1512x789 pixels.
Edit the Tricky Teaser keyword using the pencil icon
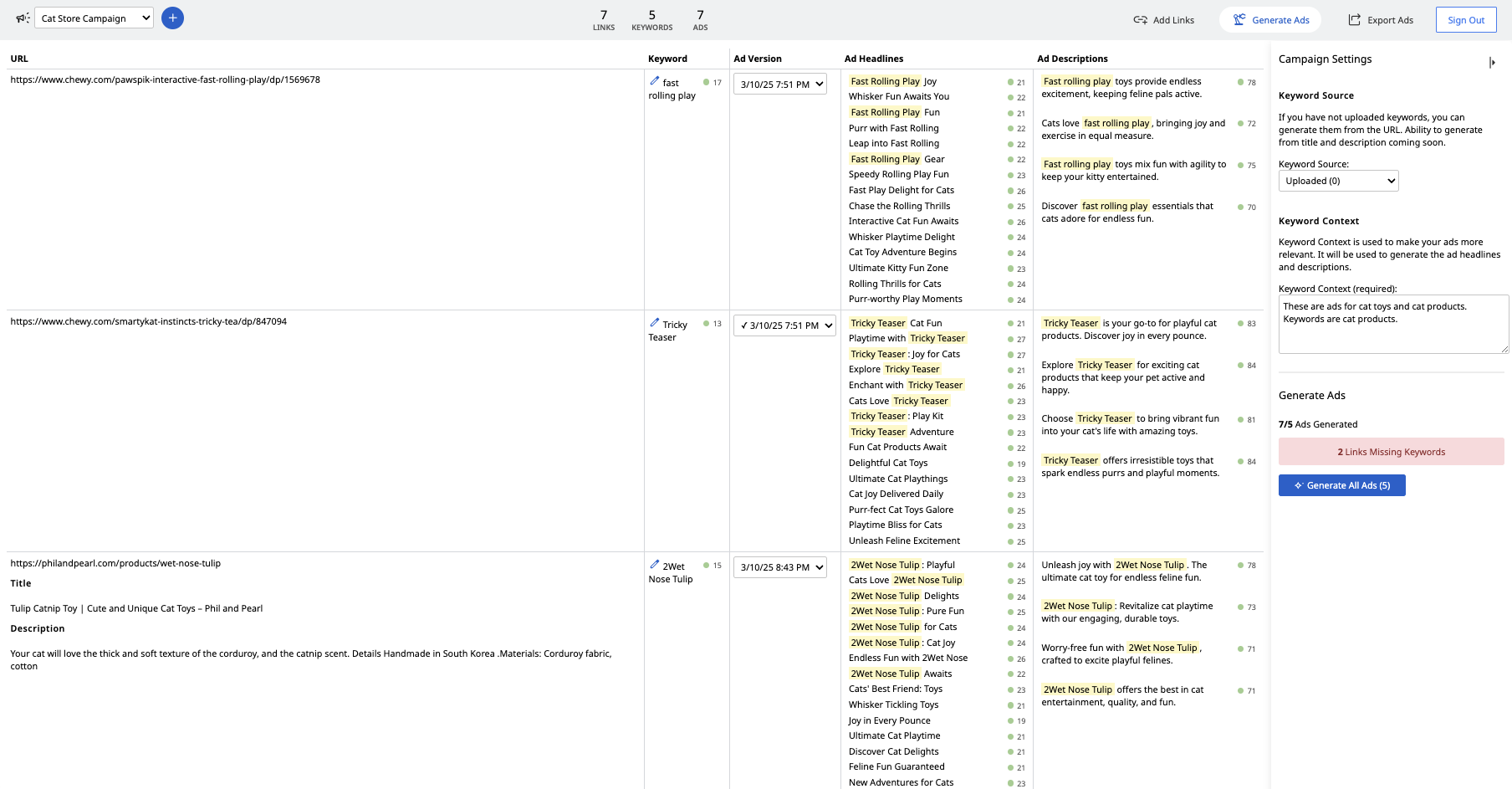pyautogui.click(x=654, y=323)
